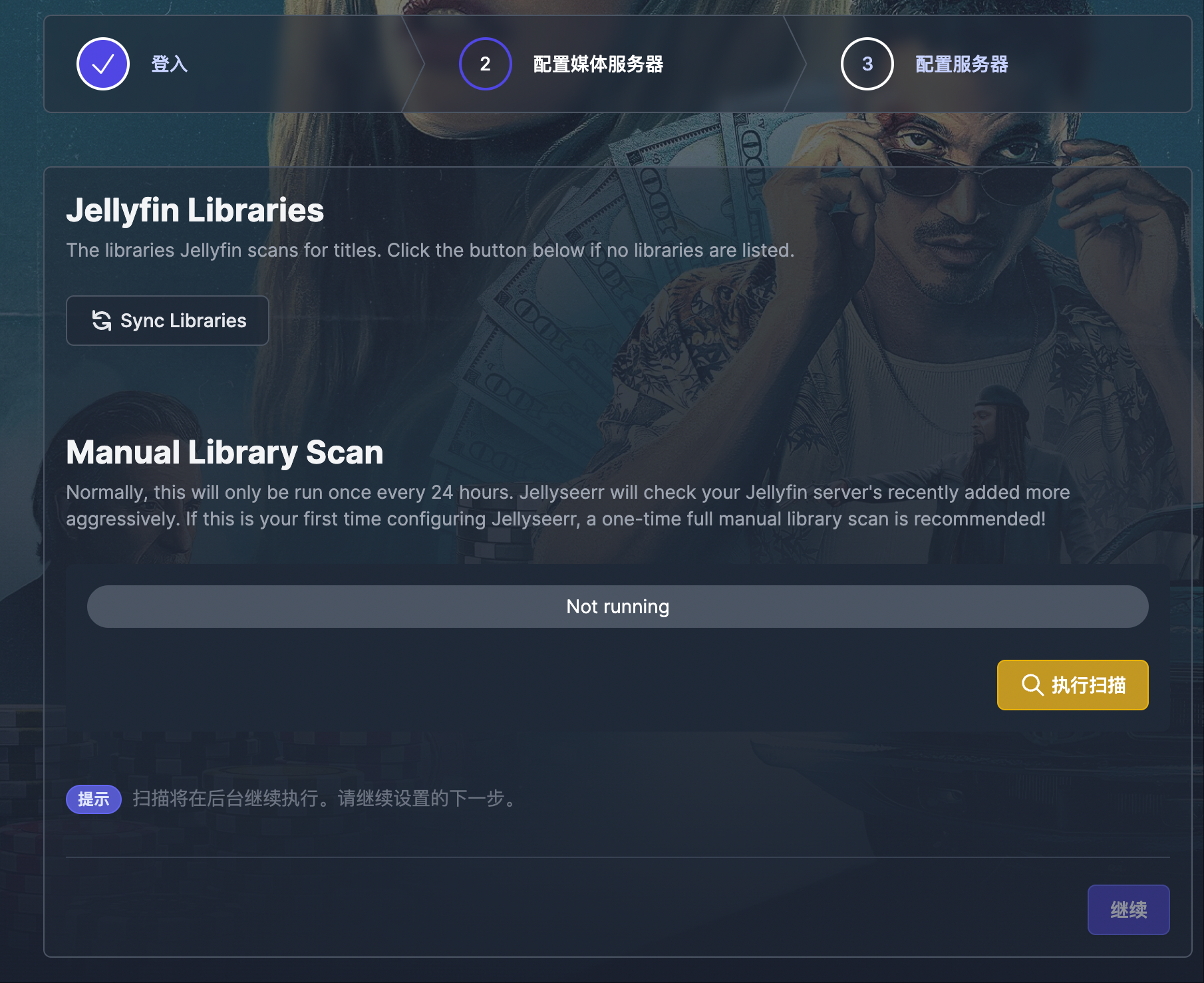Viewport: 1204px width, 983px height.
Task: Open the 登入 step label
Action: coord(170,64)
